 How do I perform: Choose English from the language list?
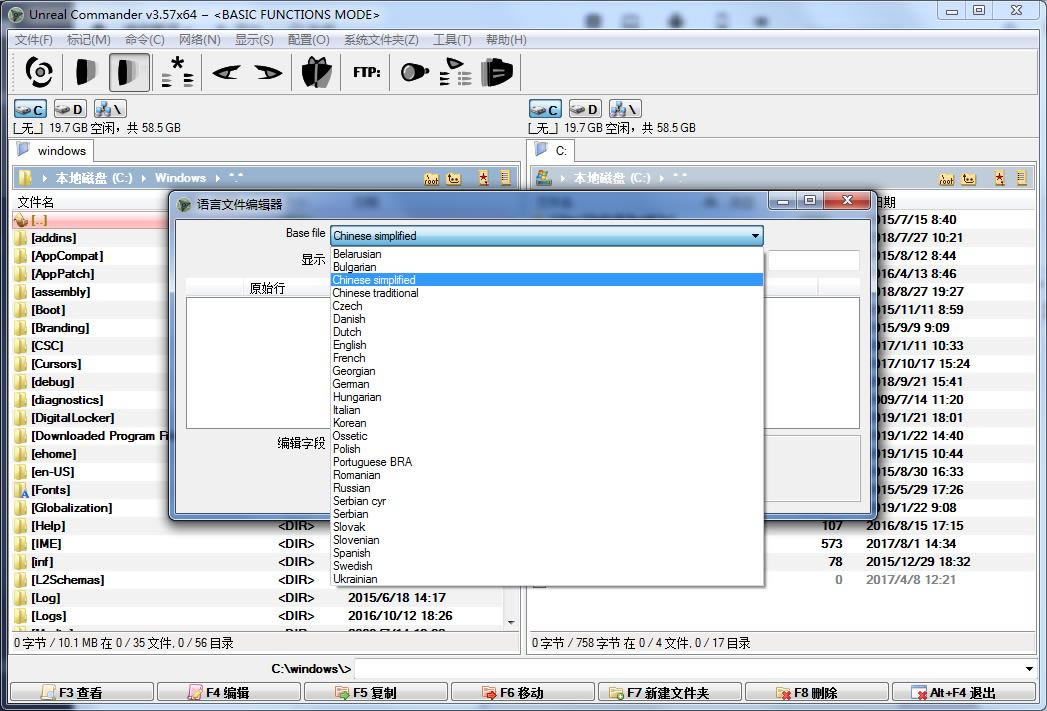tap(547, 345)
